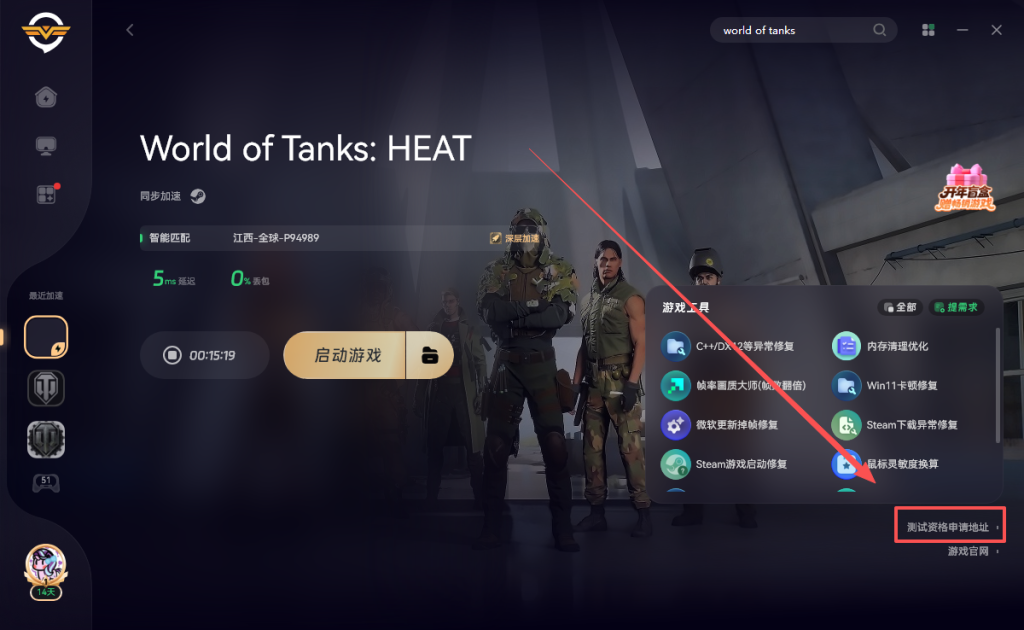The image size is (1024, 630).
Task: Click the C++/DX12 repair tool icon
Action: click(675, 346)
